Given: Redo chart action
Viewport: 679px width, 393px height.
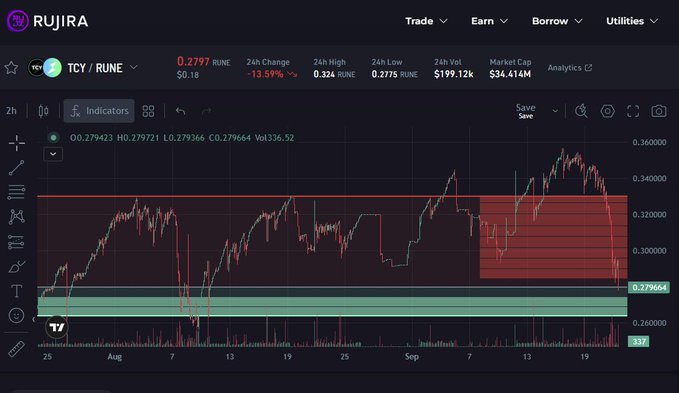Looking at the screenshot, I should [207, 111].
